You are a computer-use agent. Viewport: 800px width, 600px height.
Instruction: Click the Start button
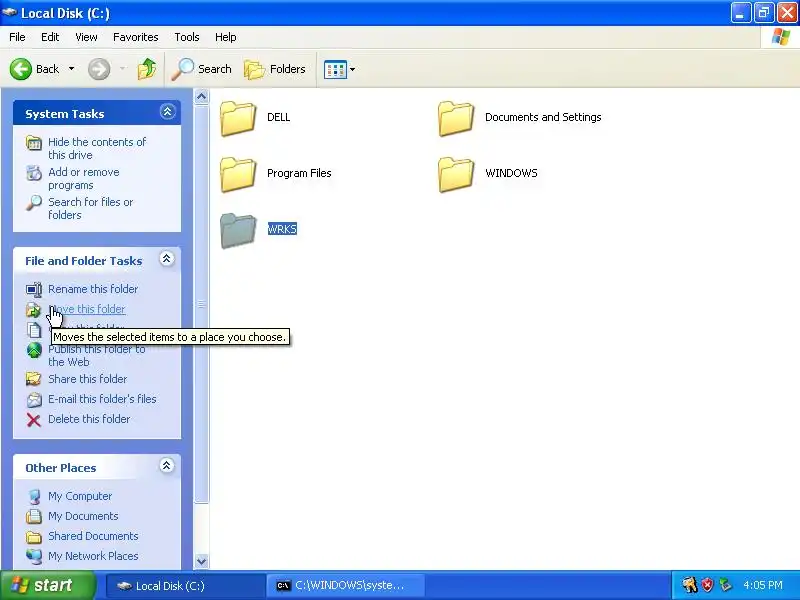tap(48, 585)
